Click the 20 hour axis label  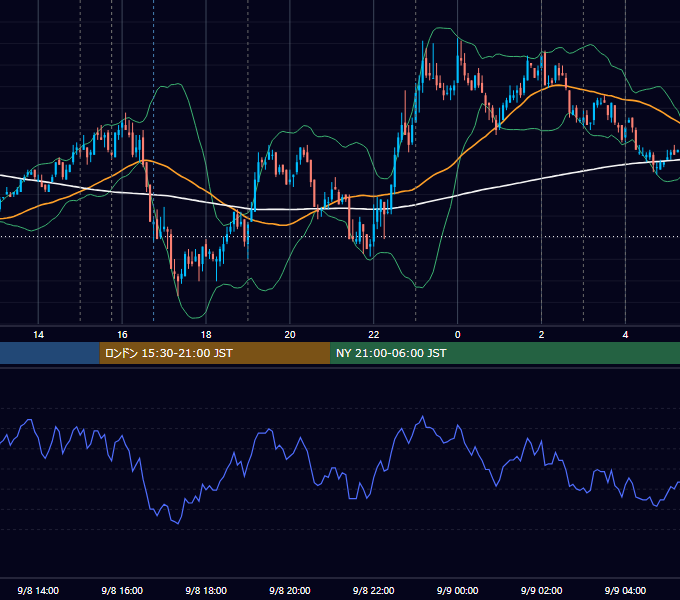click(290, 335)
